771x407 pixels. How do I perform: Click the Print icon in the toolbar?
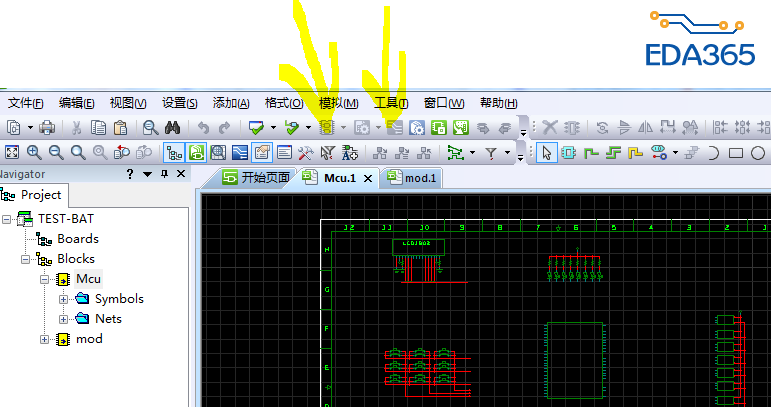coord(47,128)
